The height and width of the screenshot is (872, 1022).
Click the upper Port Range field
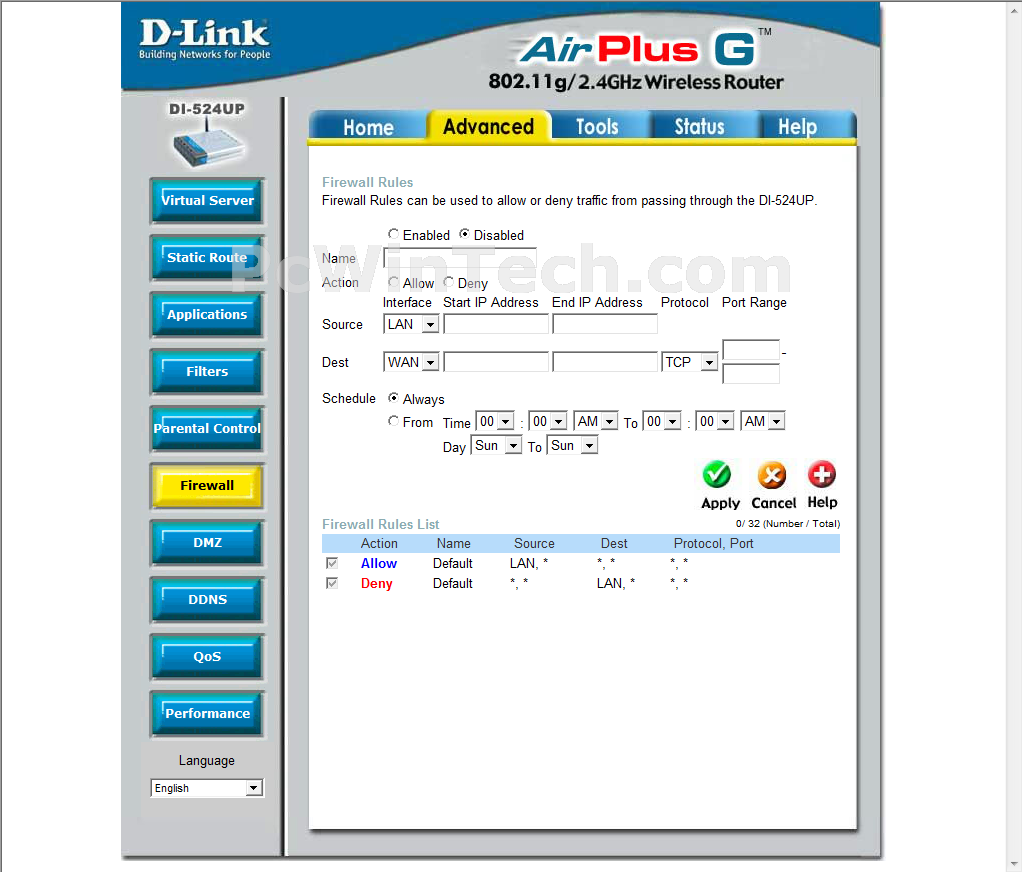coord(751,350)
